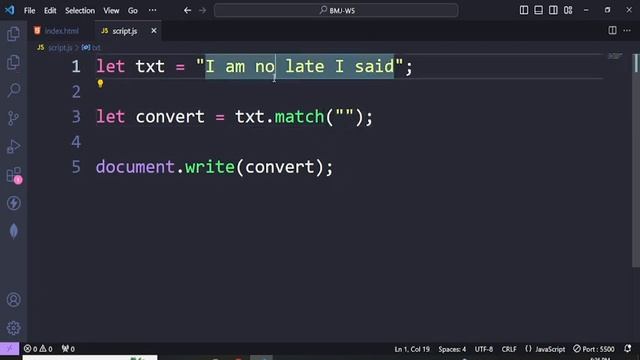Click the word write in line 5
Viewport: 640px width, 360px height.
pyautogui.click(x=210, y=167)
